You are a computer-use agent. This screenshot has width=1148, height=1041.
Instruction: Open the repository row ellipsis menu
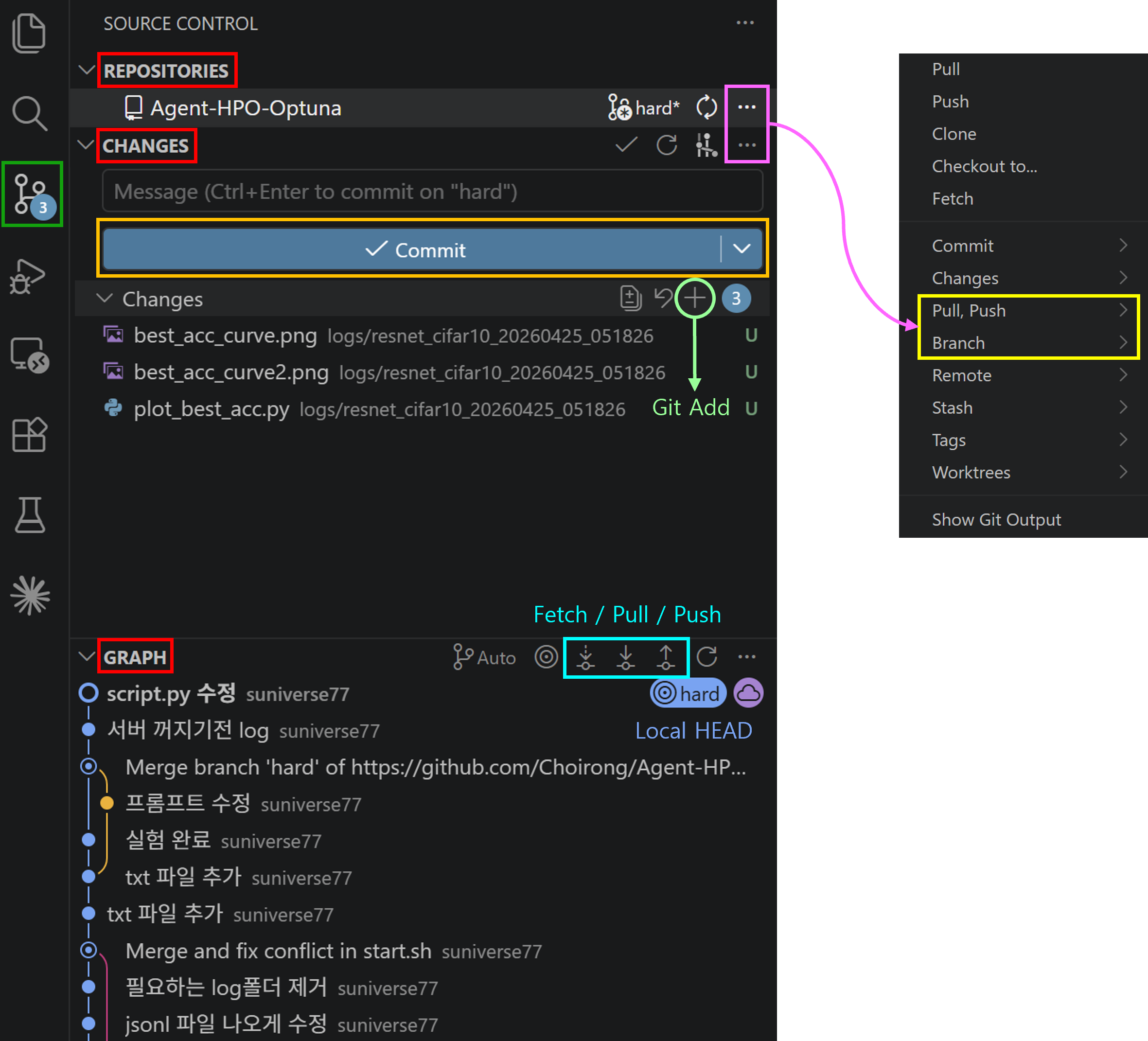(746, 107)
